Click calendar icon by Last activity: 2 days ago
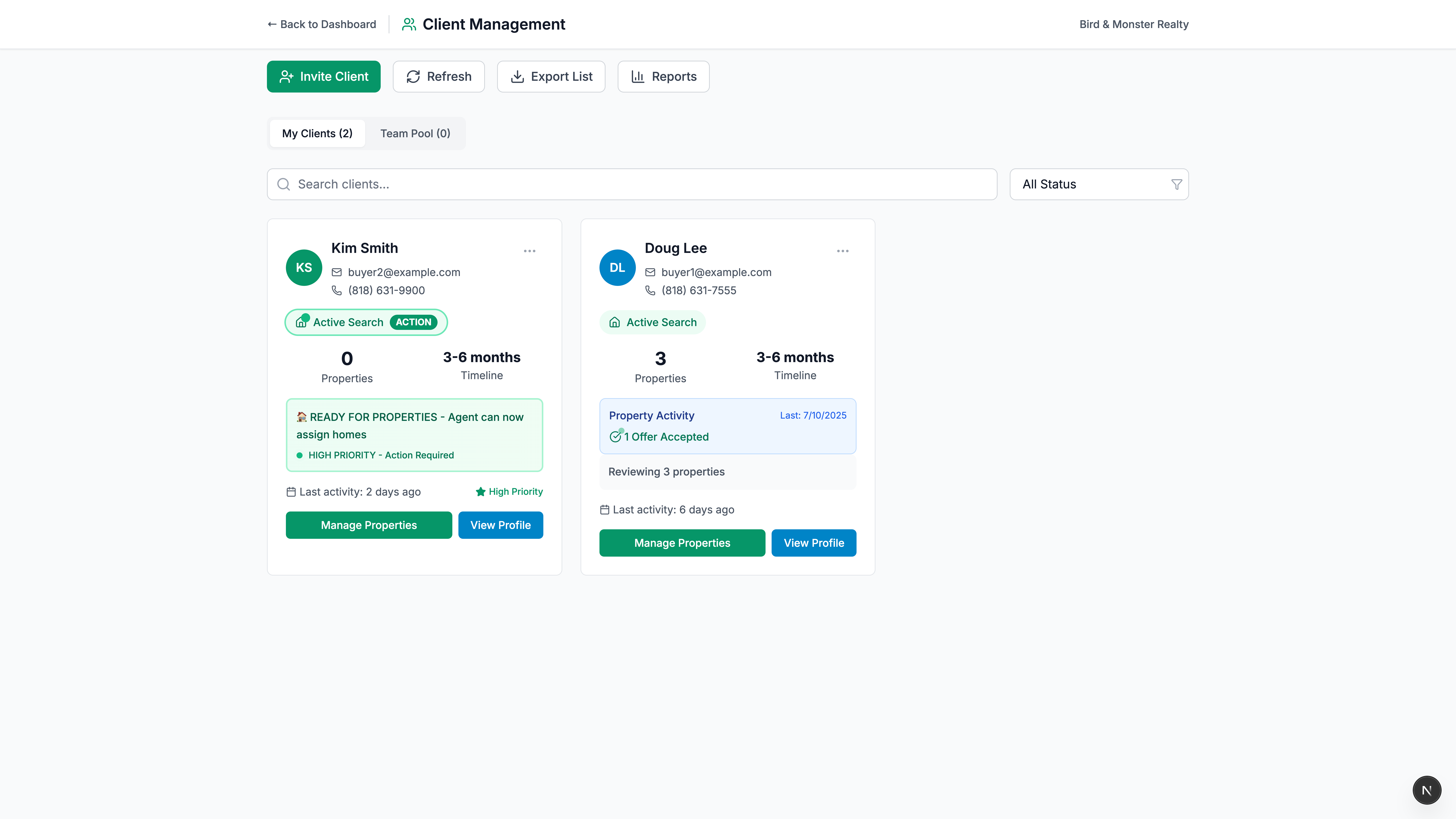The image size is (1456, 819). (291, 492)
